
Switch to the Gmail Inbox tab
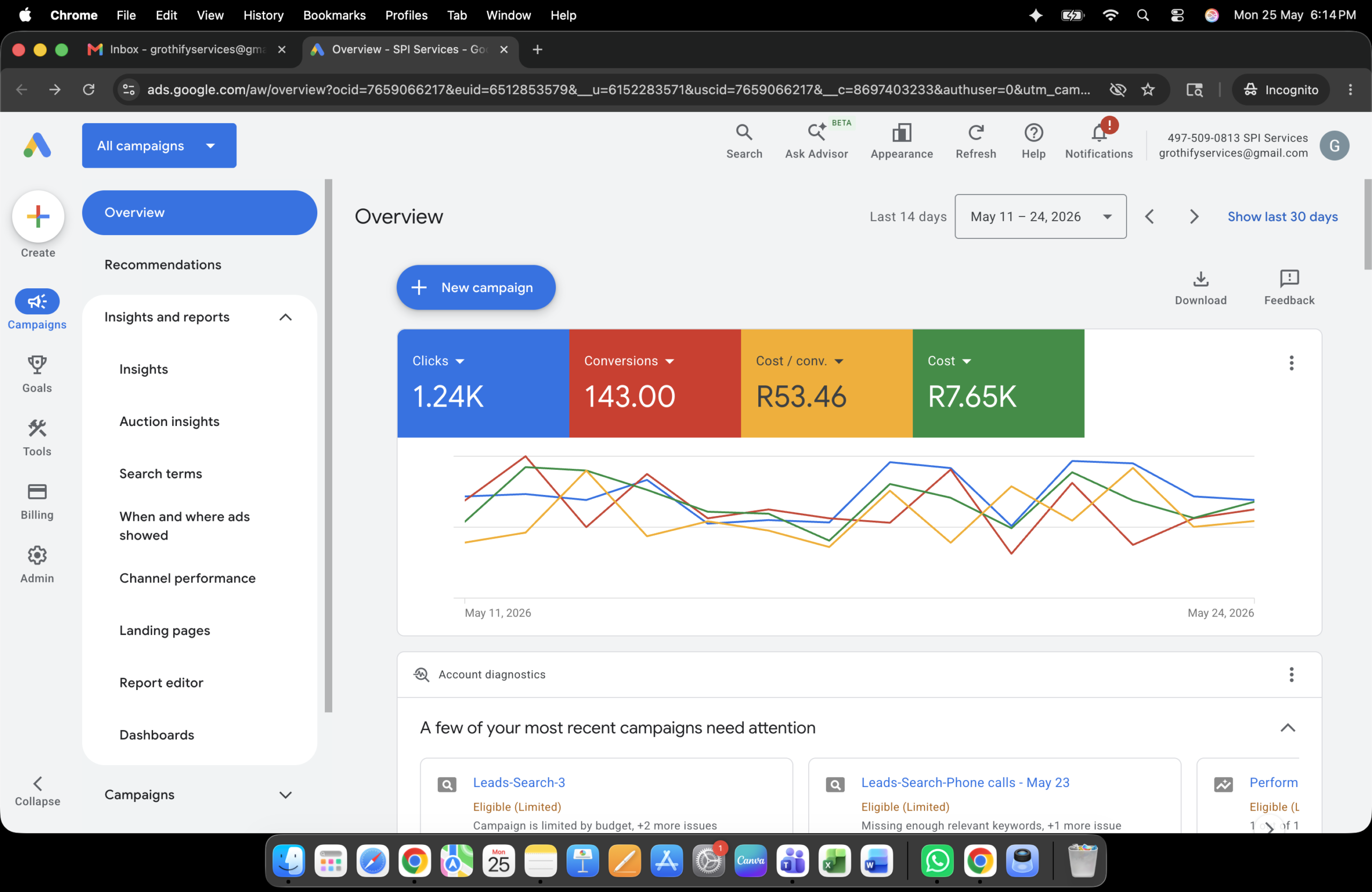coord(188,49)
